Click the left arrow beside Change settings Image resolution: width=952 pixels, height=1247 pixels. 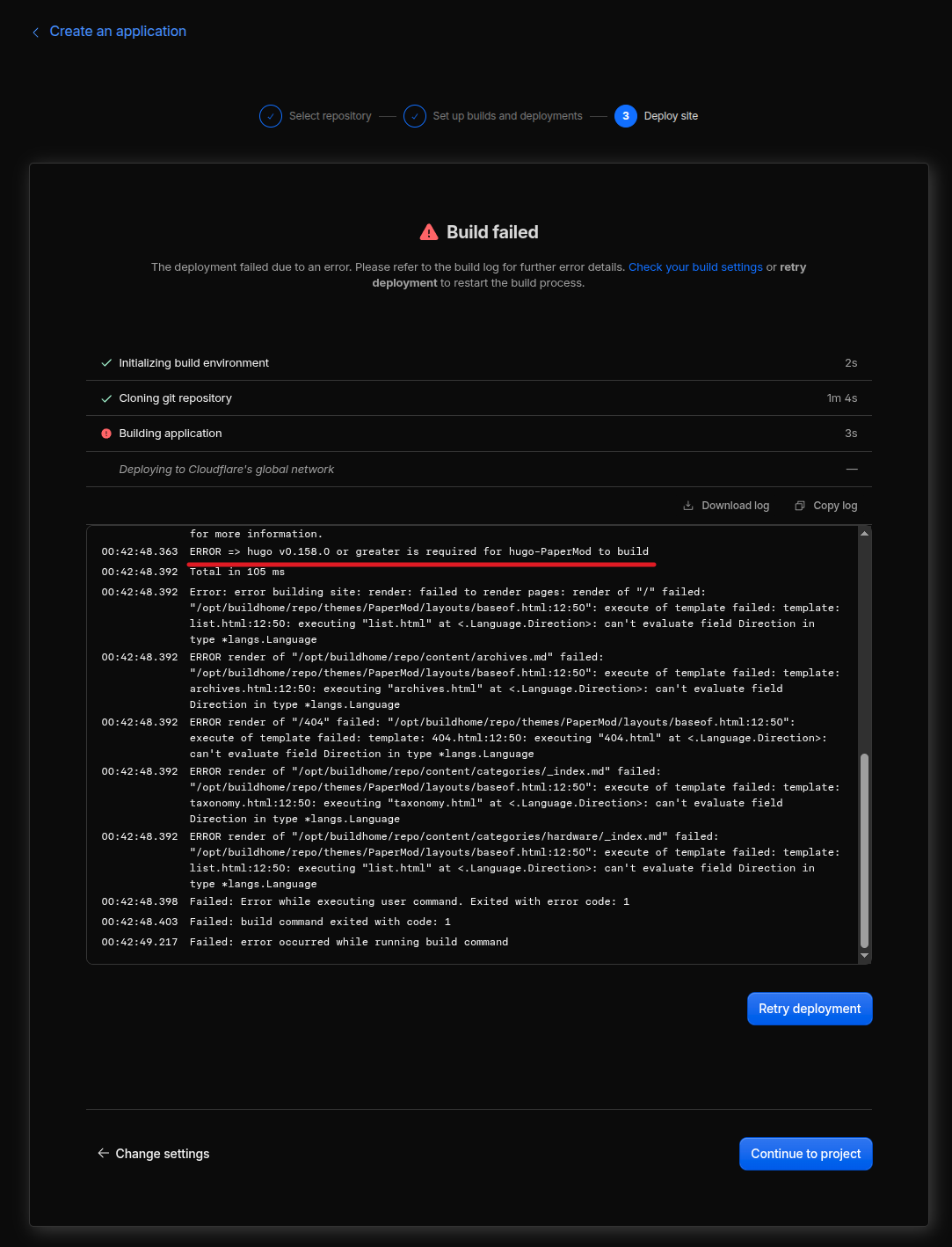click(104, 1153)
